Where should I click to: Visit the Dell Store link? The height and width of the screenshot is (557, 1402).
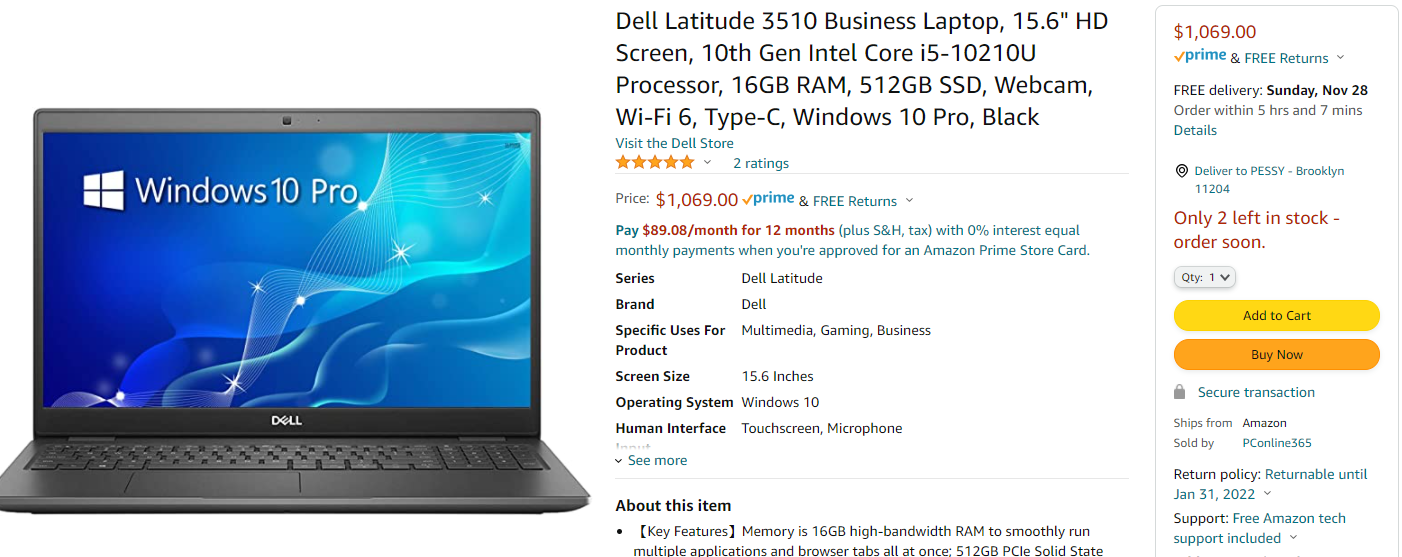[x=675, y=143]
